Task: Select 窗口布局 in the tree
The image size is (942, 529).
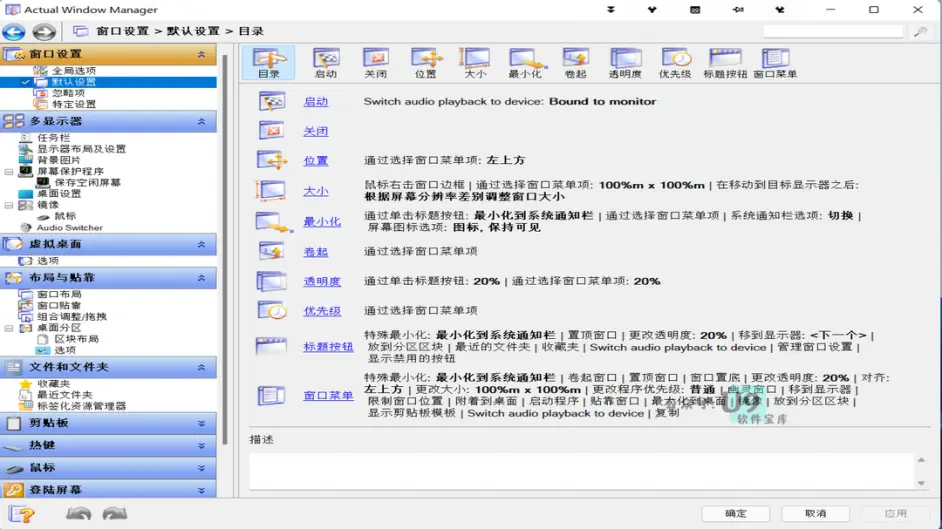Action: [59, 294]
